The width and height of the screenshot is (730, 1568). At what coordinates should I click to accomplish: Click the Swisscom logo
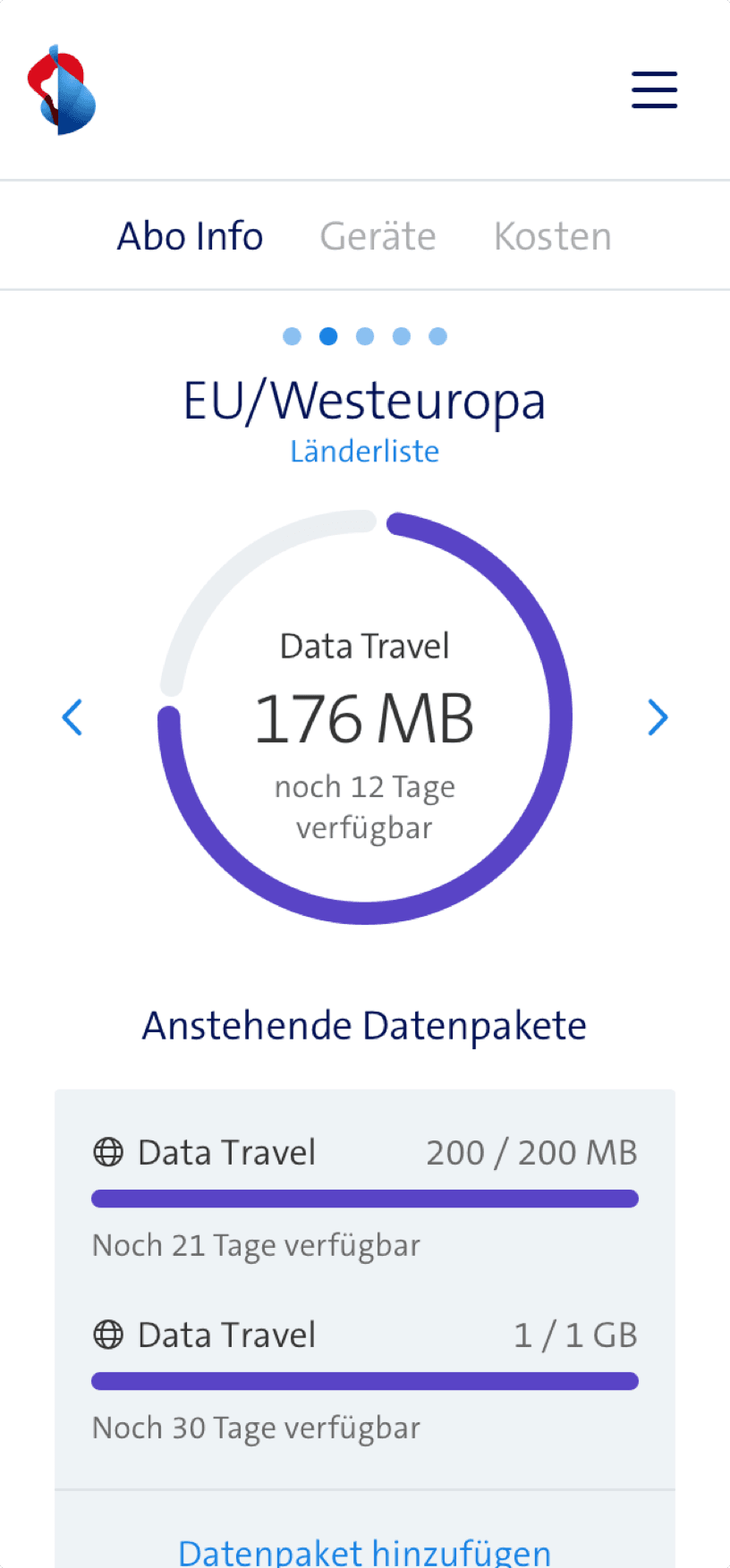coord(61,90)
